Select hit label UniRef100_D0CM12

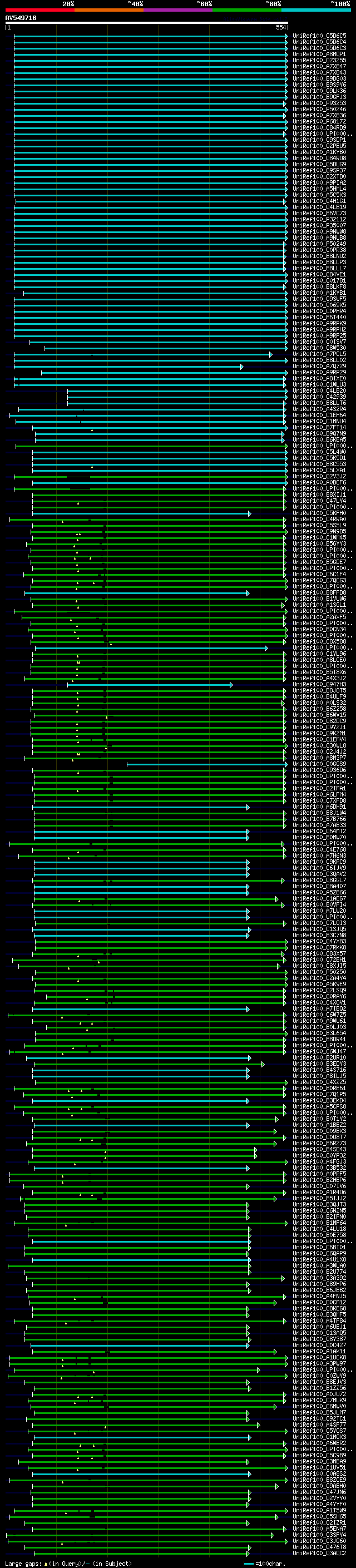(x=319, y=1303)
